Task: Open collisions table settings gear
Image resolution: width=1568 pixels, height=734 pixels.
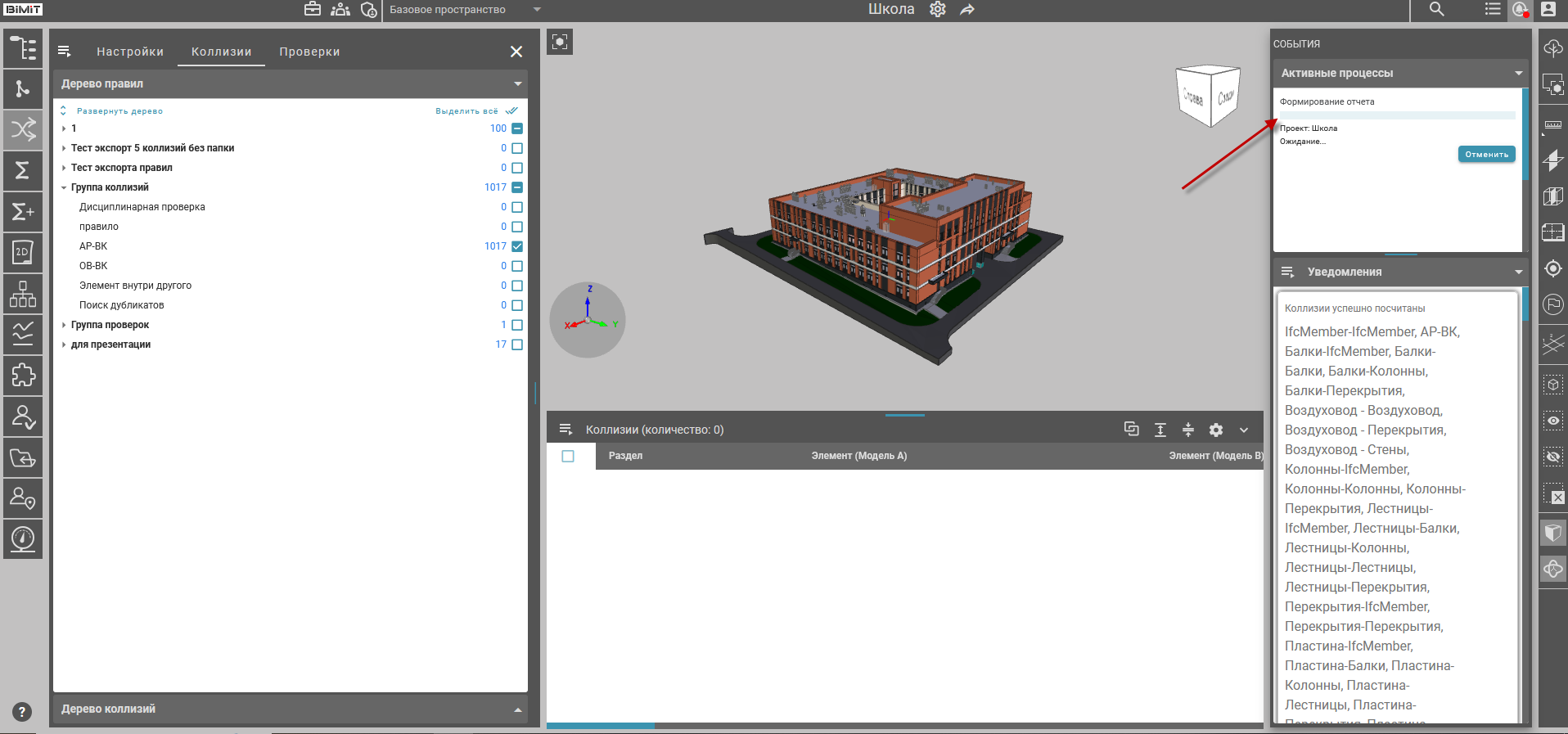Action: click(1216, 430)
